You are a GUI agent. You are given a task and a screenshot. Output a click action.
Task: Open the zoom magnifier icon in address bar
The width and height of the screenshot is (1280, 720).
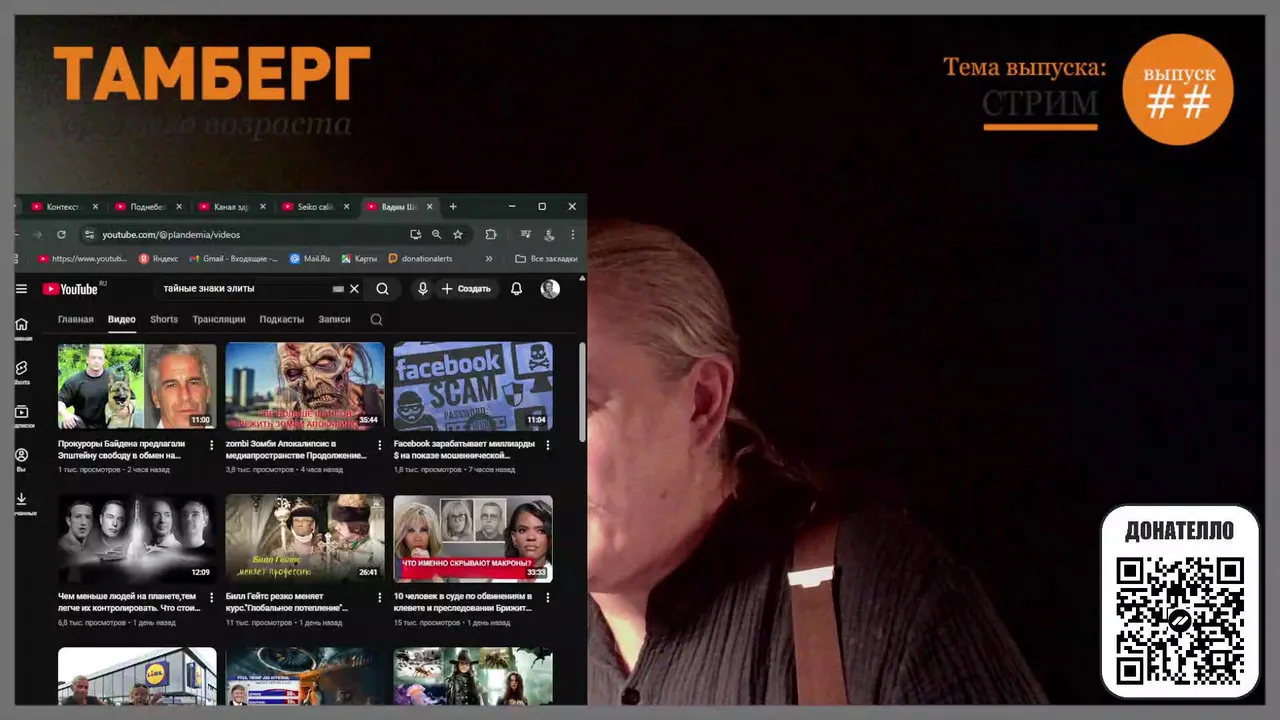coord(436,234)
